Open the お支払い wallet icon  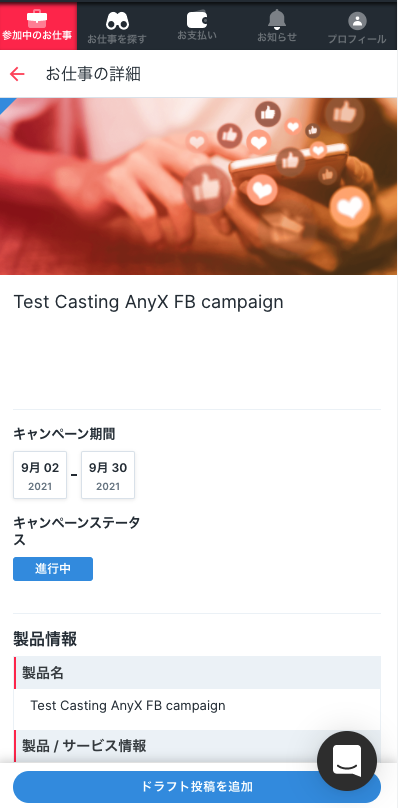196,20
